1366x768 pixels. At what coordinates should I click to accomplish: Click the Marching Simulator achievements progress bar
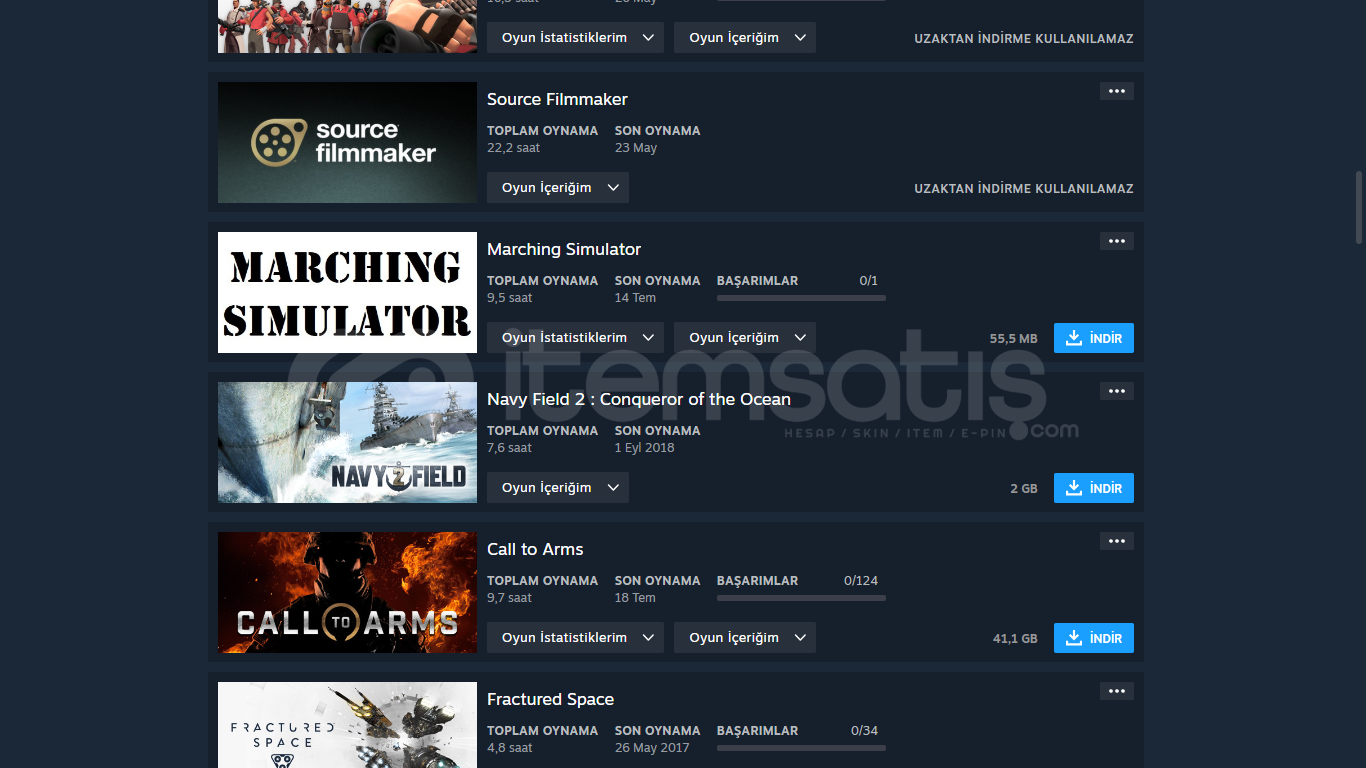point(801,298)
